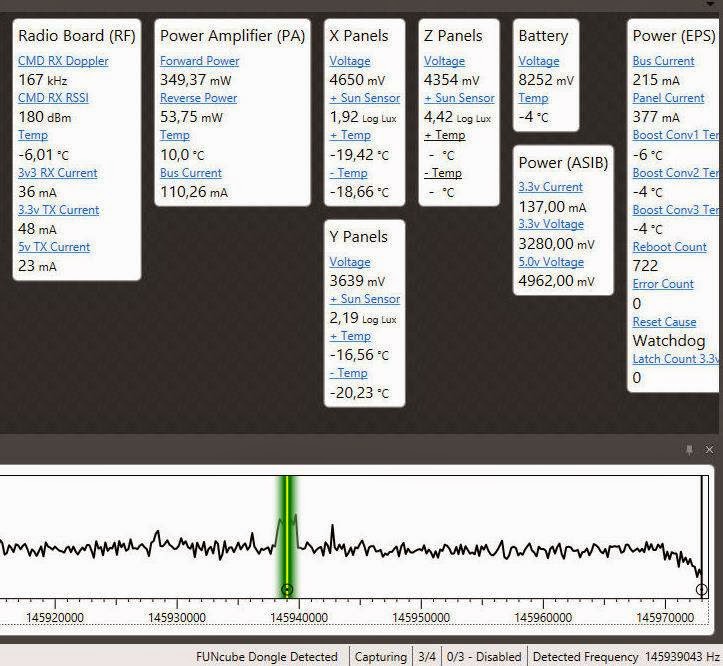The image size is (723, 666).
Task: Open the X Panels - Temp link
Action: tap(349, 173)
